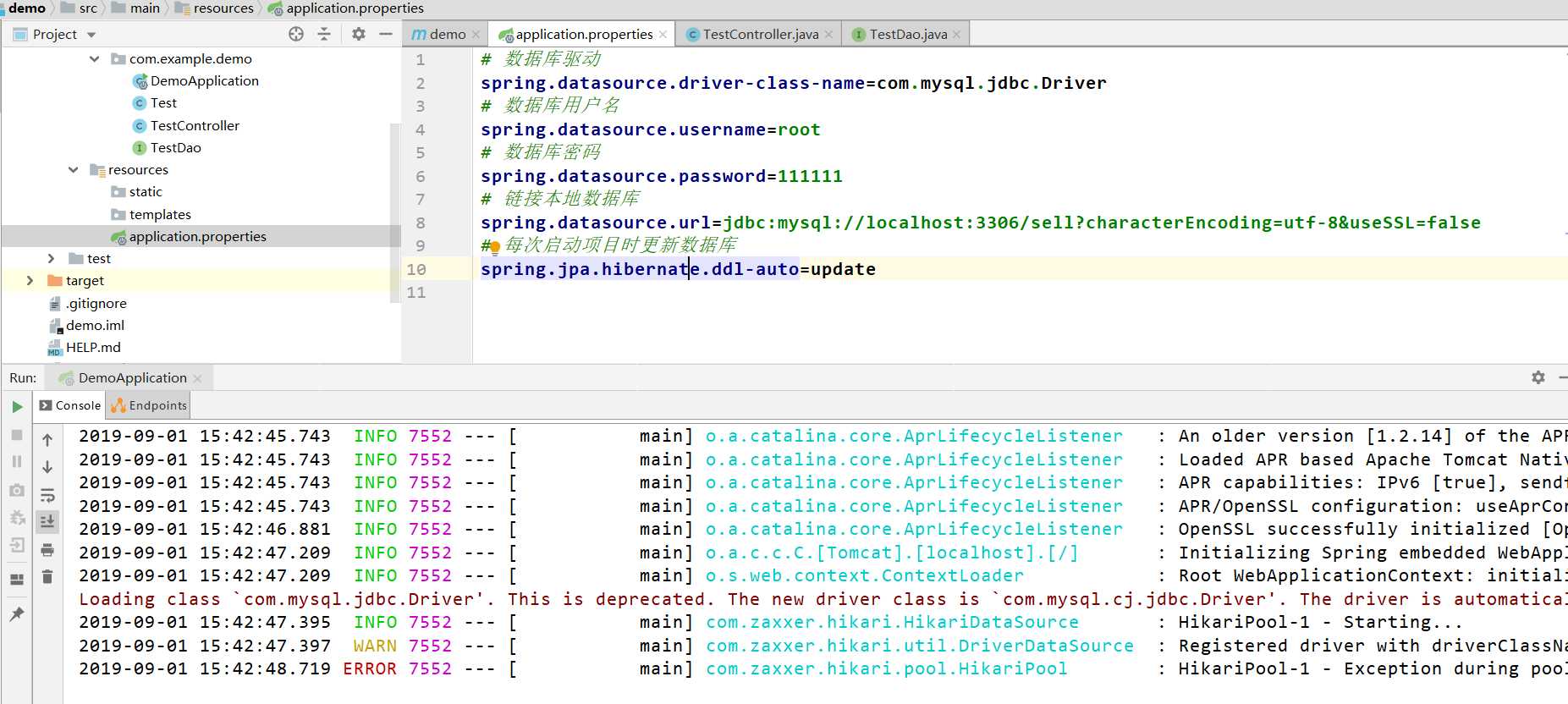Close the DemoApplication run tab
Screen dimensions: 1568x704
tap(197, 378)
